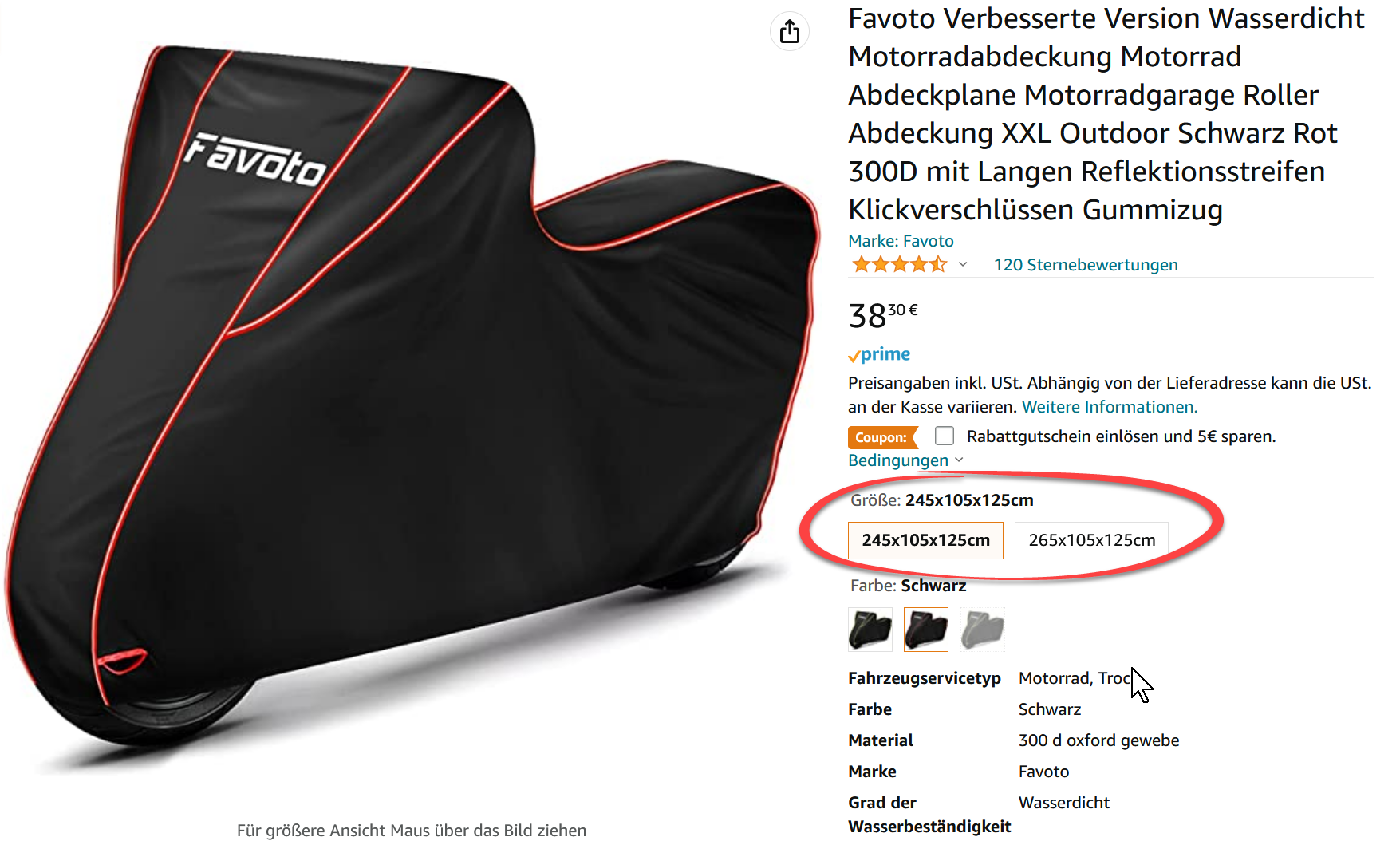Viewport: 1400px width, 845px height.
Task: Click the Favoto logo on the cover image
Action: point(256,159)
